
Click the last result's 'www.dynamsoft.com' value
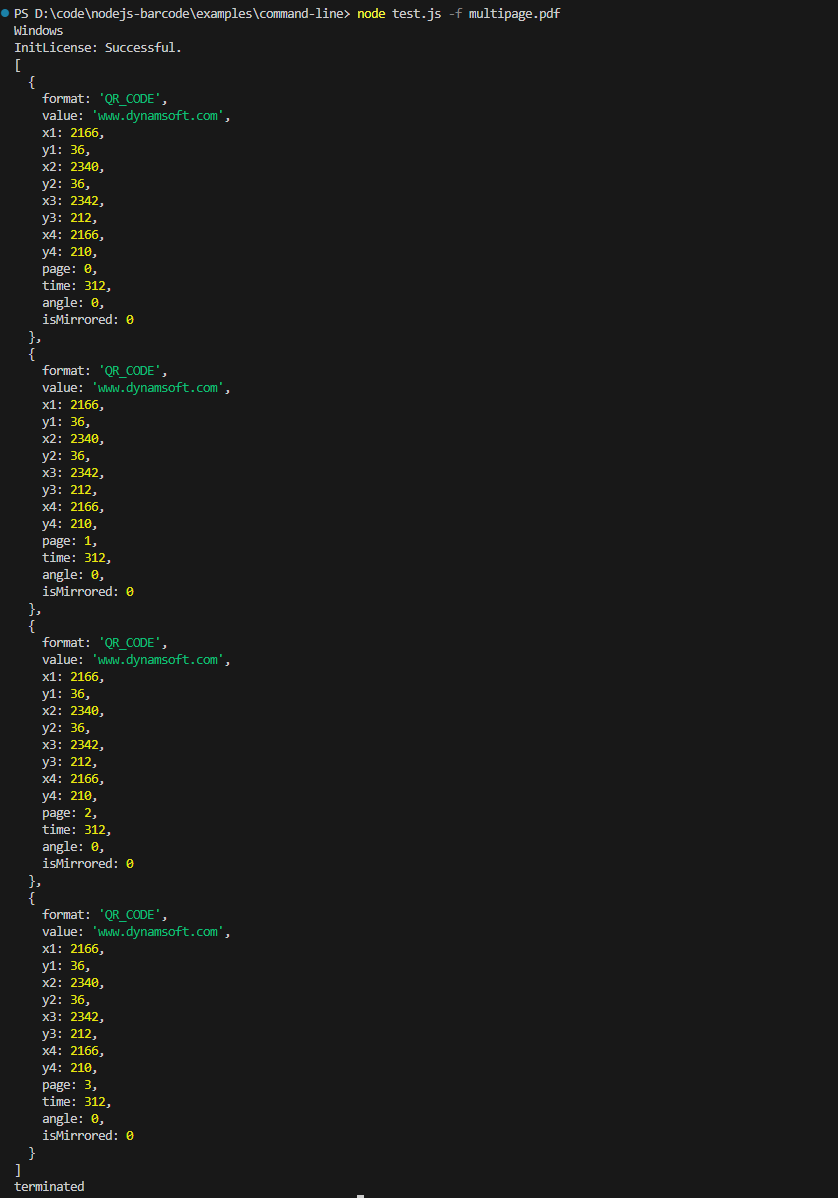tap(160, 932)
